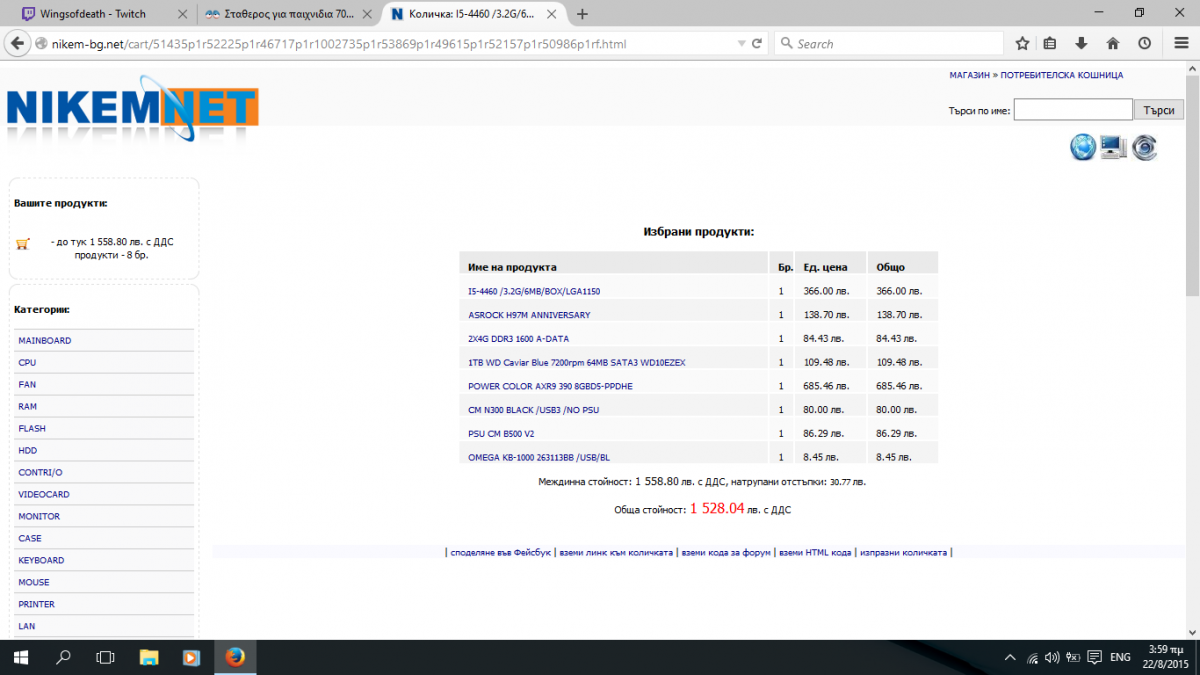1200x675 pixels.
Task: Click the Firefox taskbar icon
Action: tap(235, 657)
